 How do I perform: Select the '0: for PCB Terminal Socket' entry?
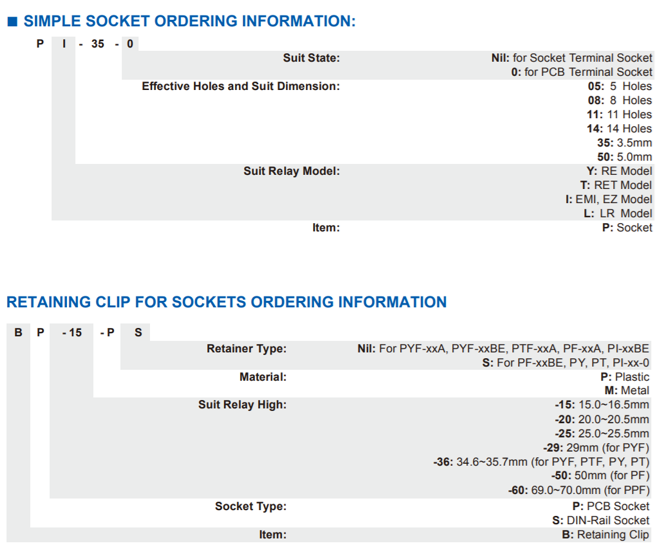pyautogui.click(x=582, y=72)
